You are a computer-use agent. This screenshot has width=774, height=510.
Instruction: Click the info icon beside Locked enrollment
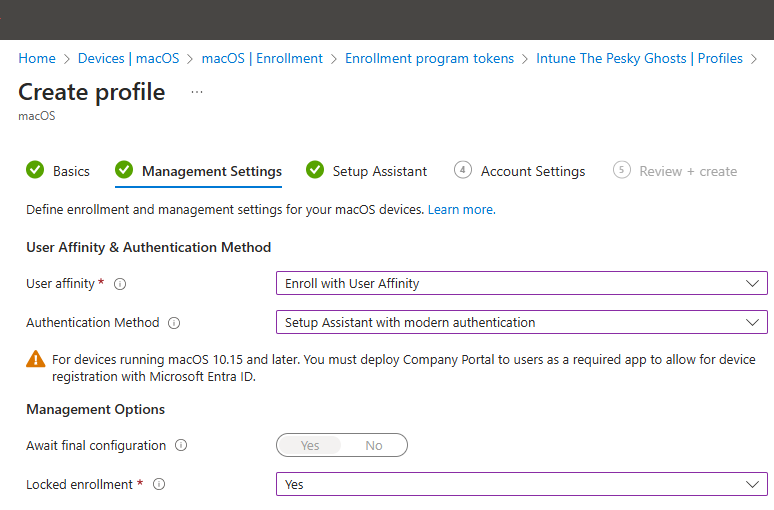[x=159, y=485]
